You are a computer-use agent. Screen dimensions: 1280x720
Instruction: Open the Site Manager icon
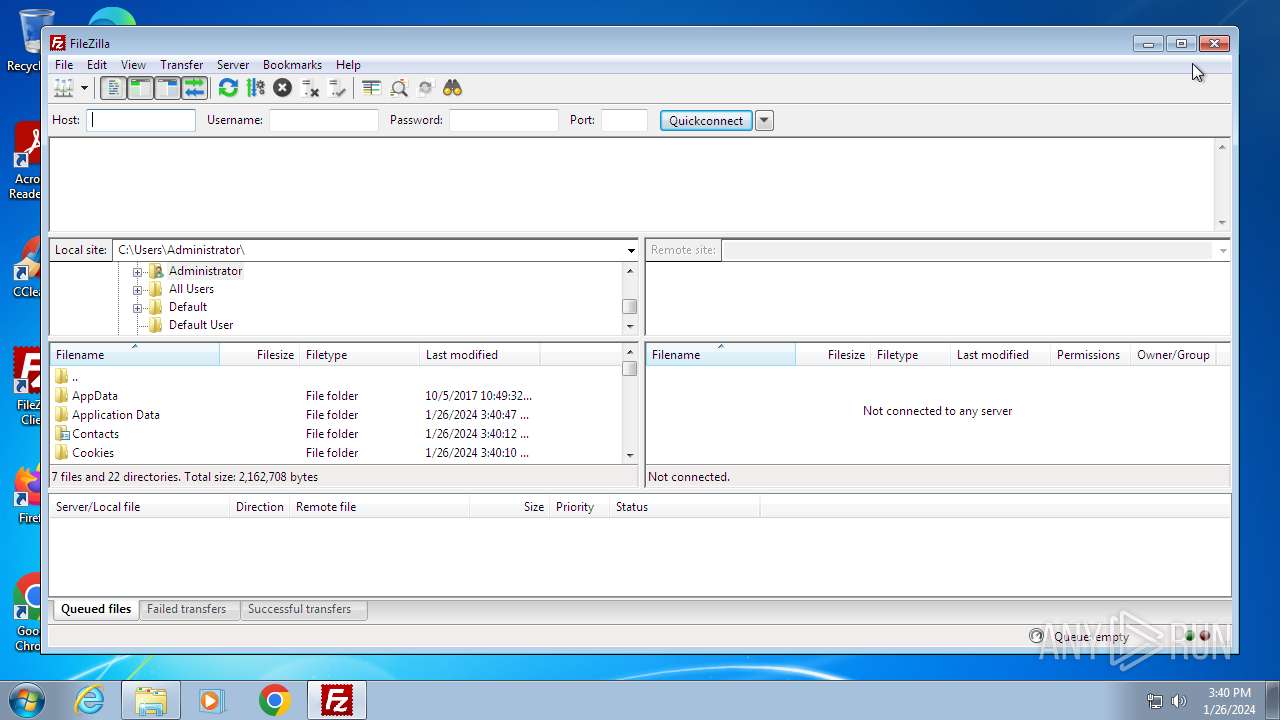(64, 88)
